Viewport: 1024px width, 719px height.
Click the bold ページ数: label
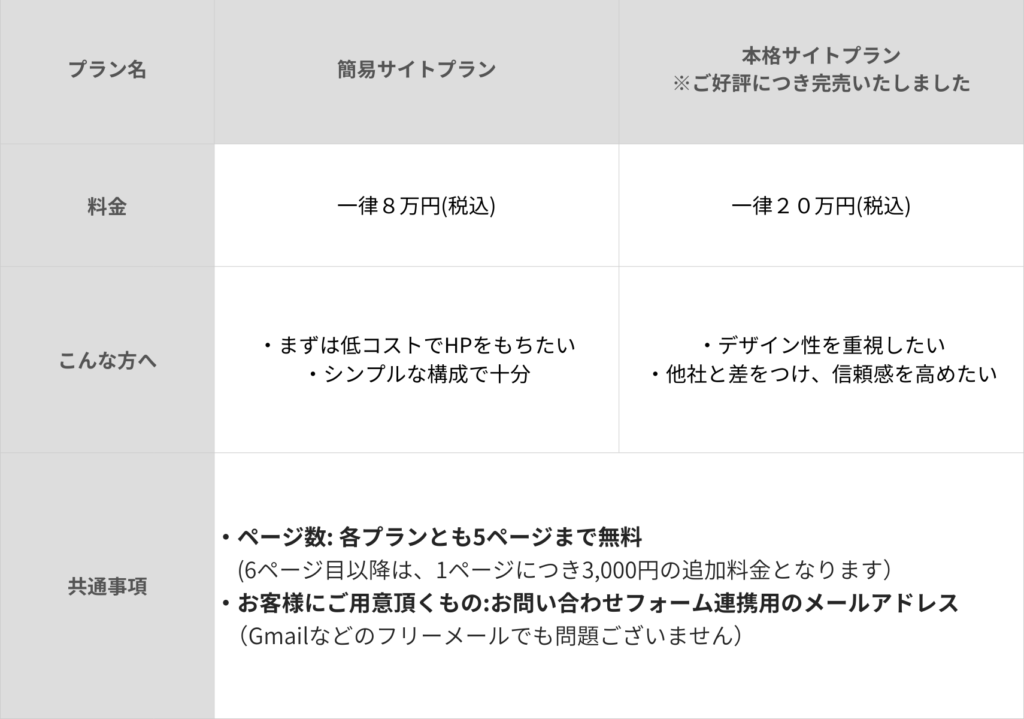pyautogui.click(x=285, y=537)
